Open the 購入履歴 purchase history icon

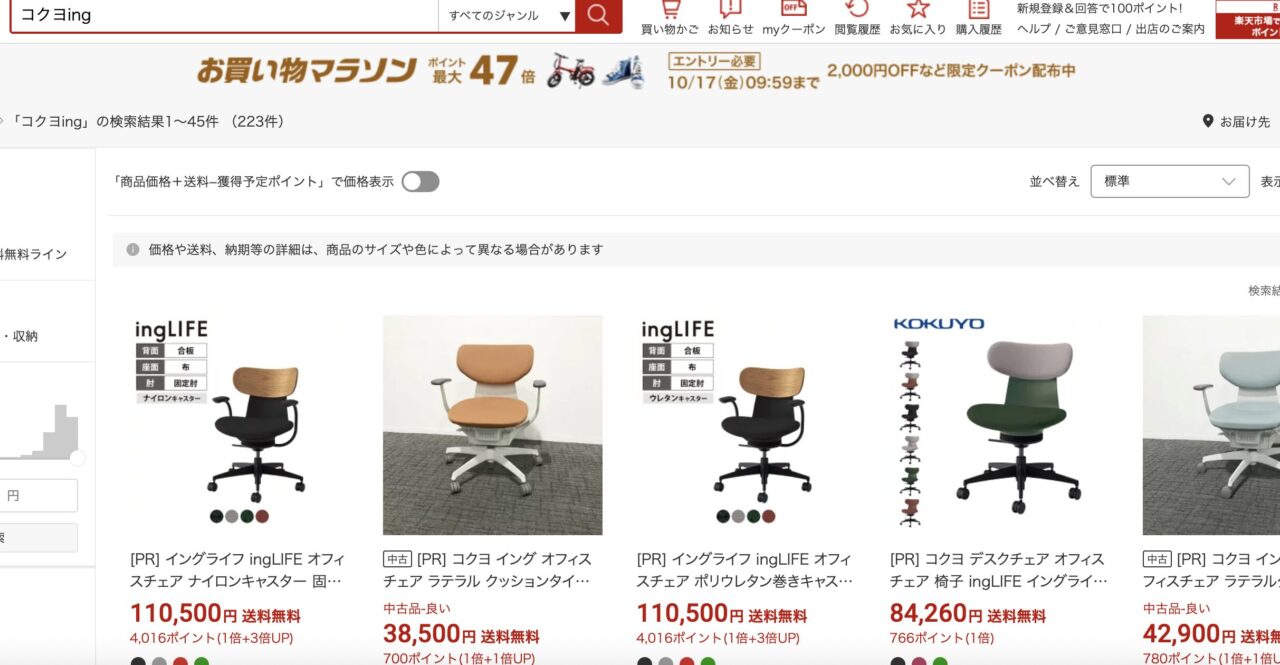pos(978,9)
